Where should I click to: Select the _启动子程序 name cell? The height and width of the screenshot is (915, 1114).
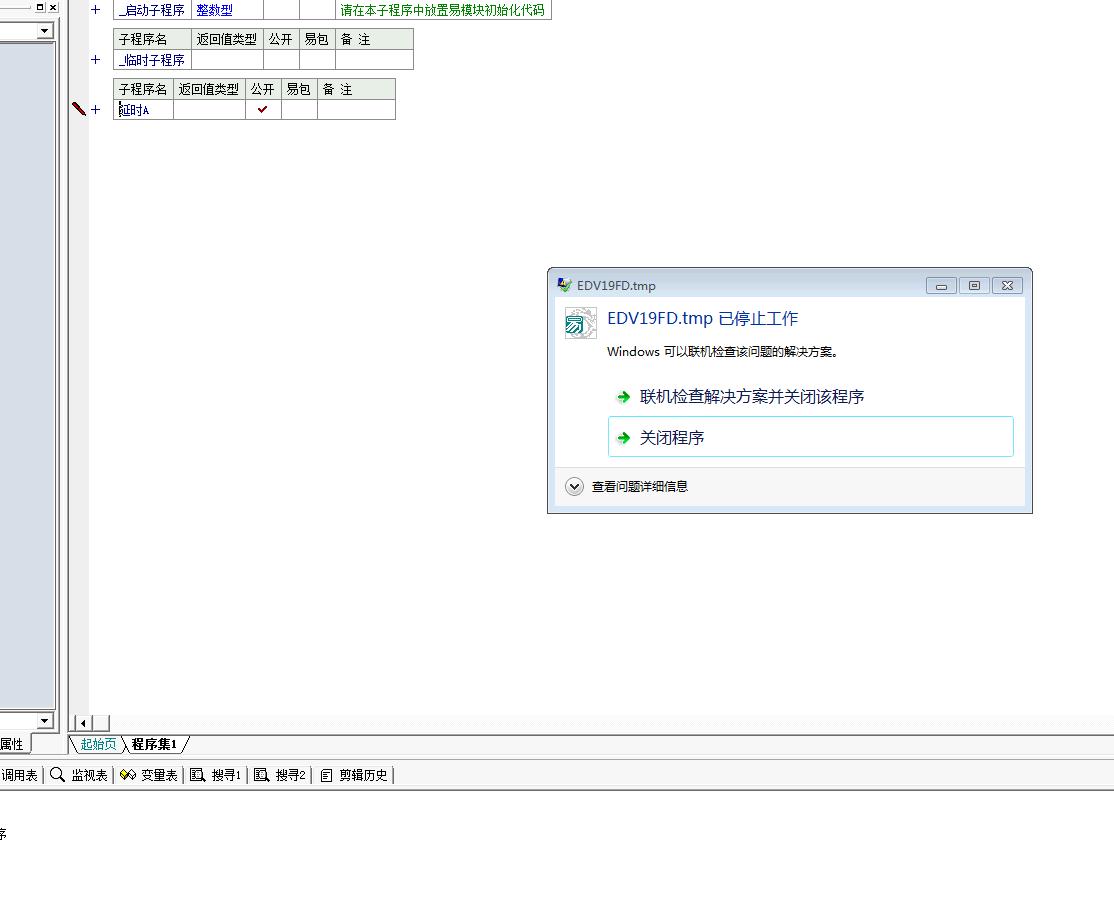point(153,10)
